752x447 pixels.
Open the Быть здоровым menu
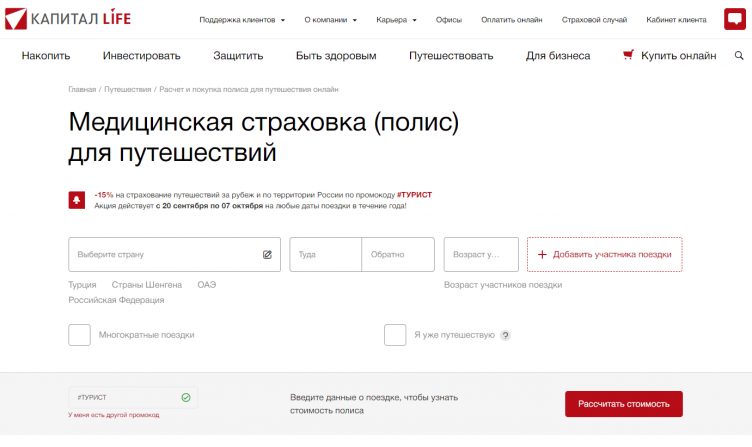pos(336,56)
